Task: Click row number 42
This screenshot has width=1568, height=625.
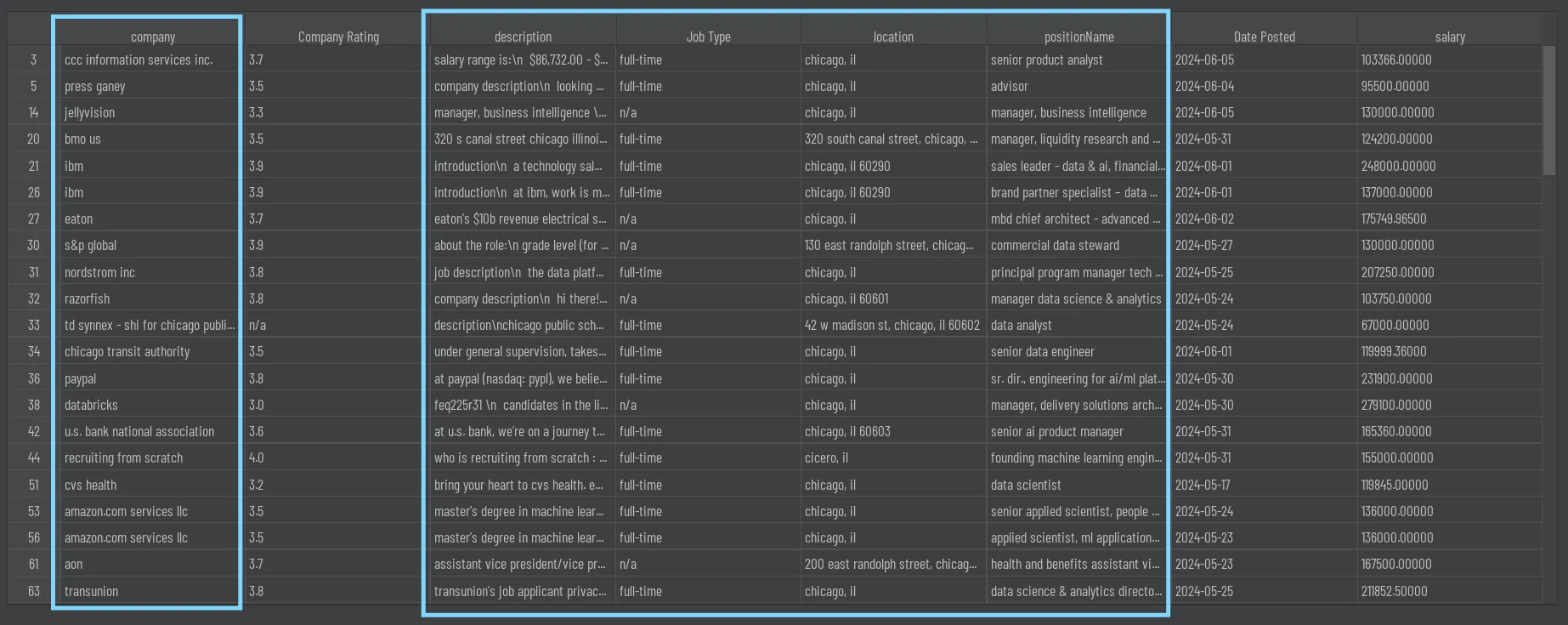Action: (x=34, y=431)
